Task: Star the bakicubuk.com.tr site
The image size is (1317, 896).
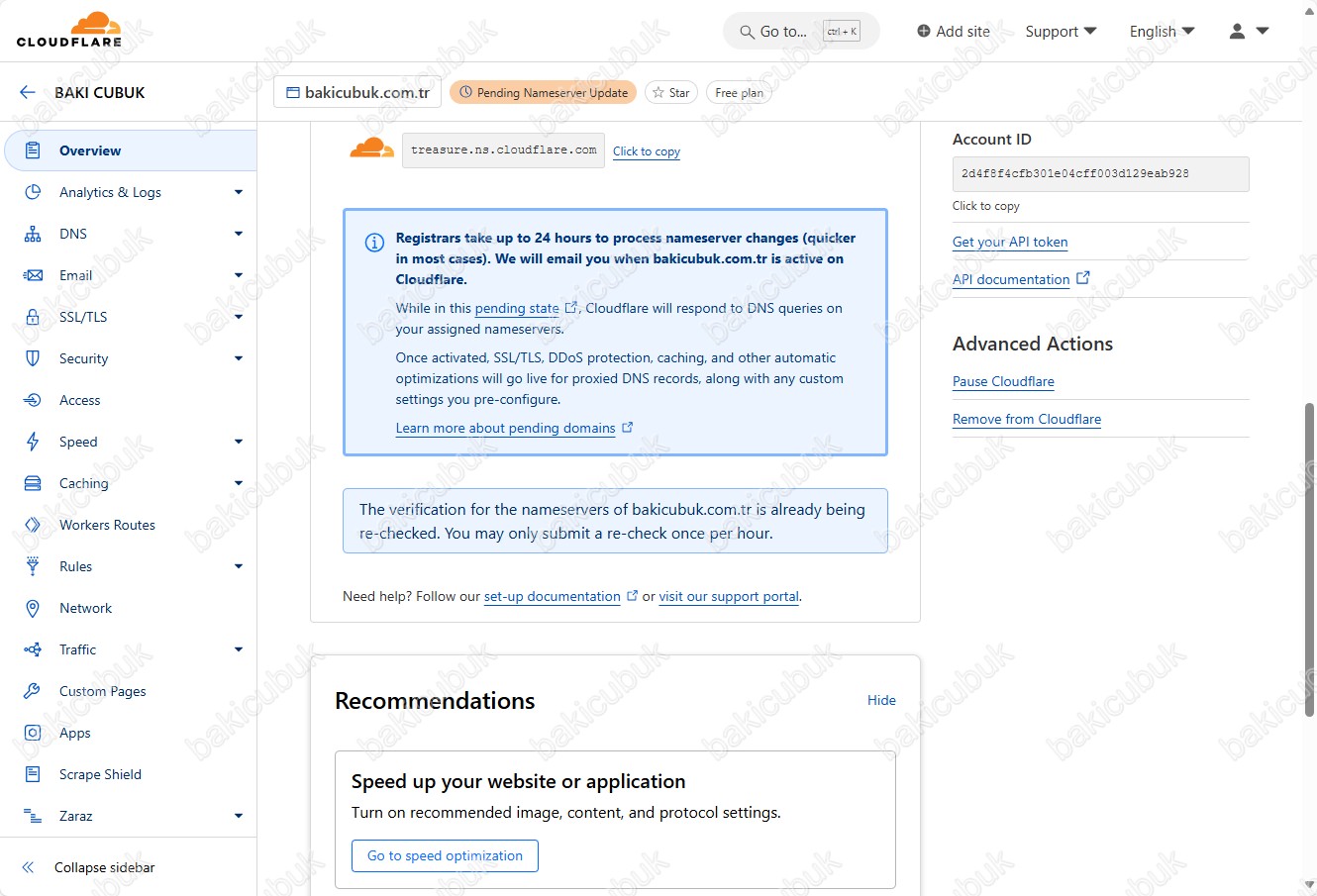Action: point(670,92)
